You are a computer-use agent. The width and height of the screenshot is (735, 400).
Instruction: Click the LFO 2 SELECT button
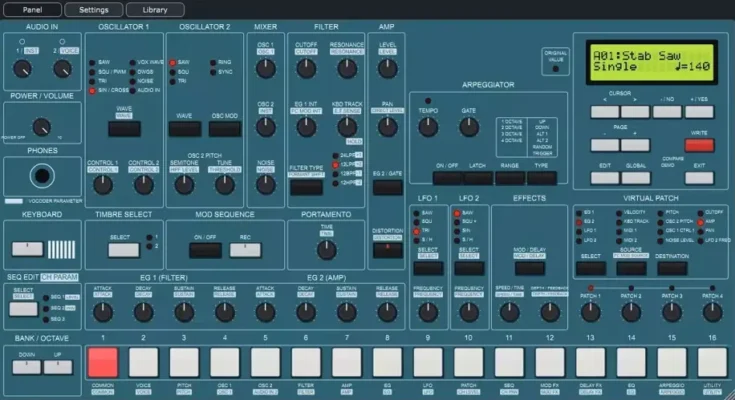pyautogui.click(x=469, y=269)
